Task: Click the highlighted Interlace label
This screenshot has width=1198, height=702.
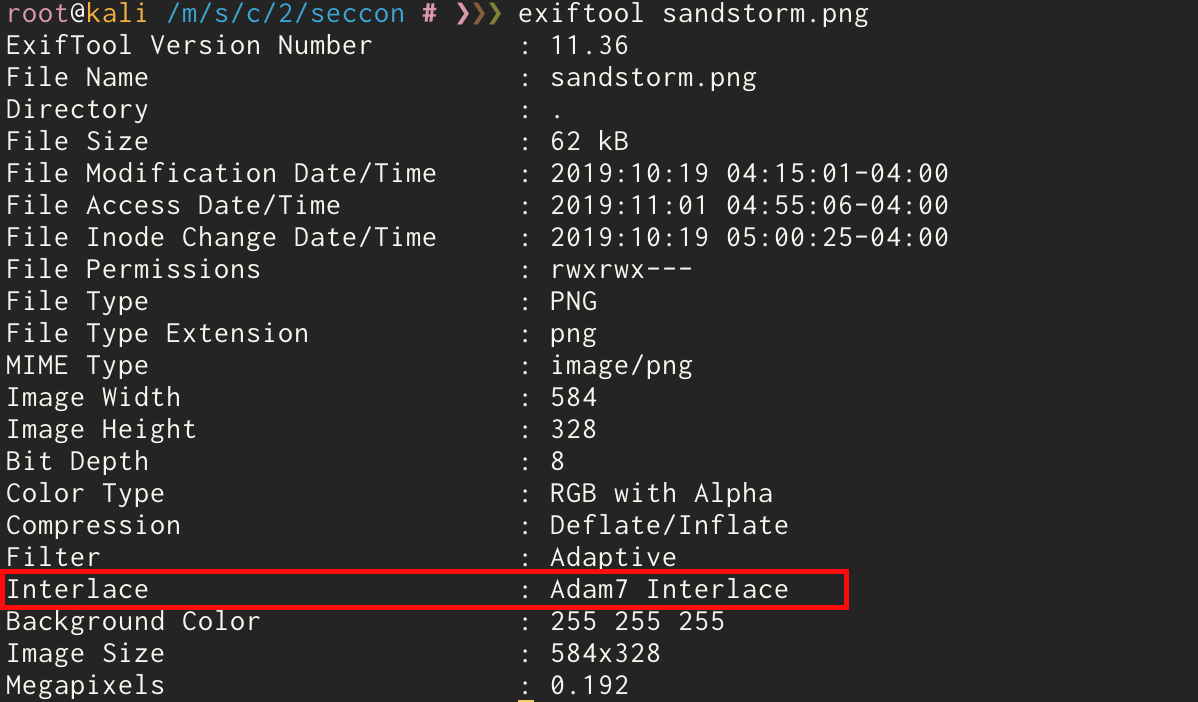Action: point(77,589)
